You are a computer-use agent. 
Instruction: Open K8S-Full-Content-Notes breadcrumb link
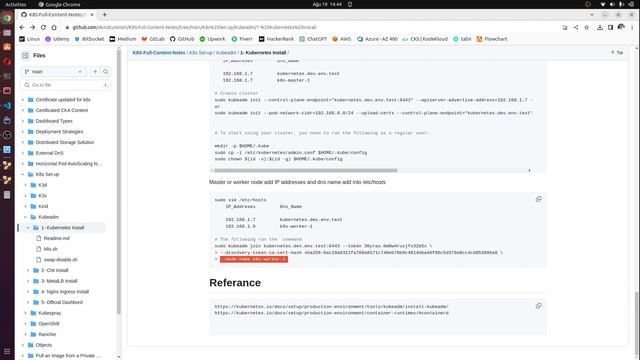coord(159,53)
